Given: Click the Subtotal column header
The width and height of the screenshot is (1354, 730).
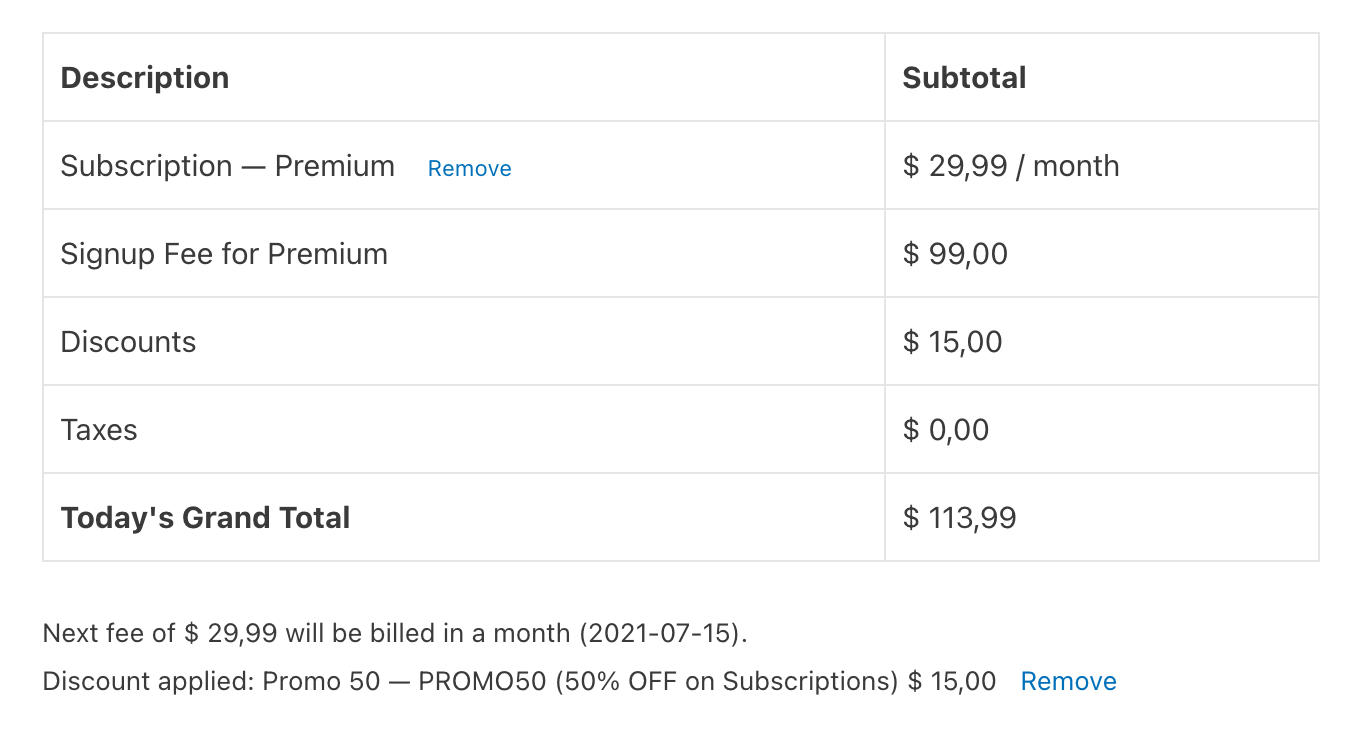Looking at the screenshot, I should click(964, 78).
